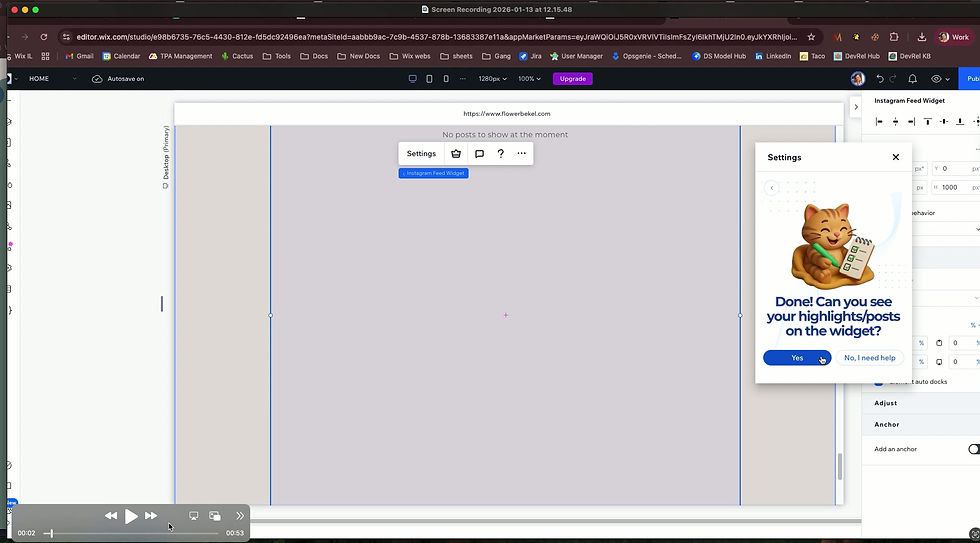Open the Settings item on widget toolbar
Image resolution: width=980 pixels, height=543 pixels.
click(421, 154)
